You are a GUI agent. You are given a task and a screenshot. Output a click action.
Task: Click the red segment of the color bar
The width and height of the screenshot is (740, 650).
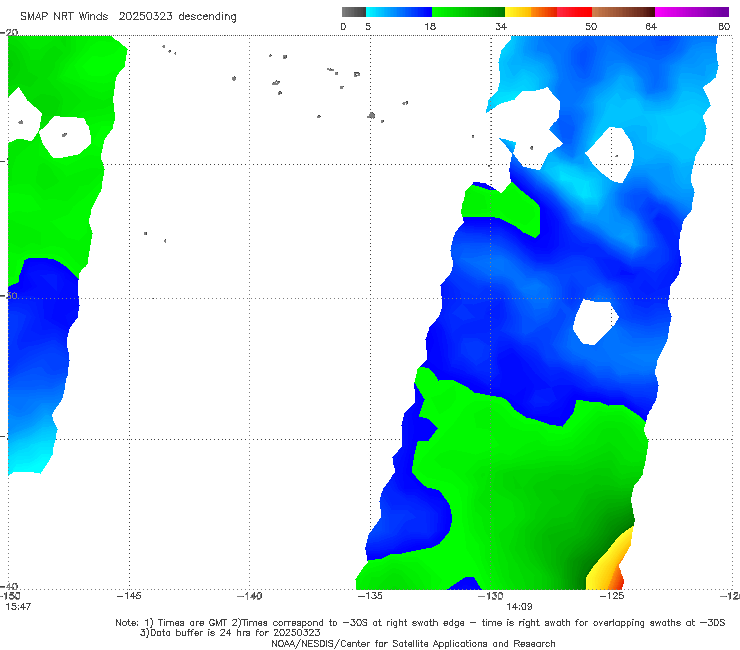click(574, 12)
